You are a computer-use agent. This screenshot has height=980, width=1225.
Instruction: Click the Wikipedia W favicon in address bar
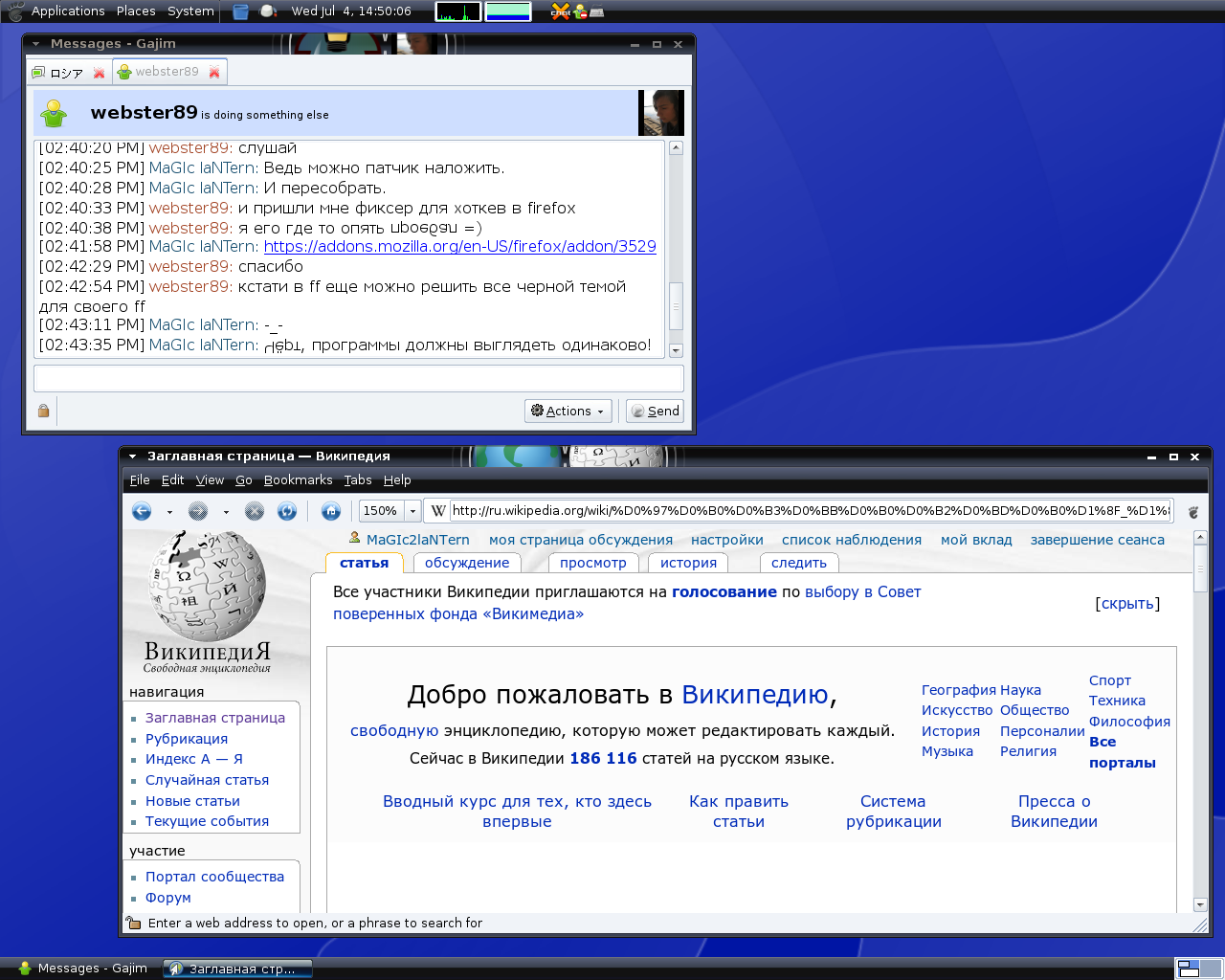[x=438, y=511]
